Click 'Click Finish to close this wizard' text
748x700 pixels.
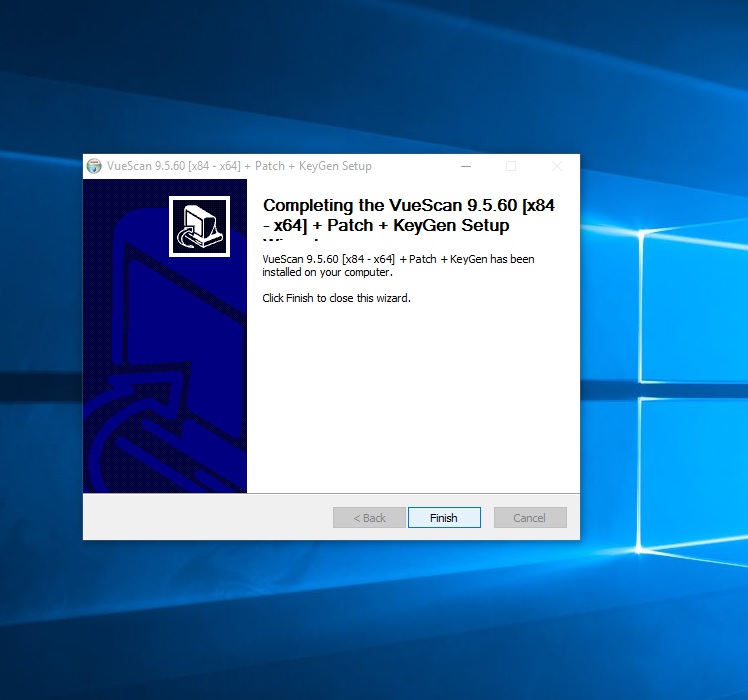point(336,298)
